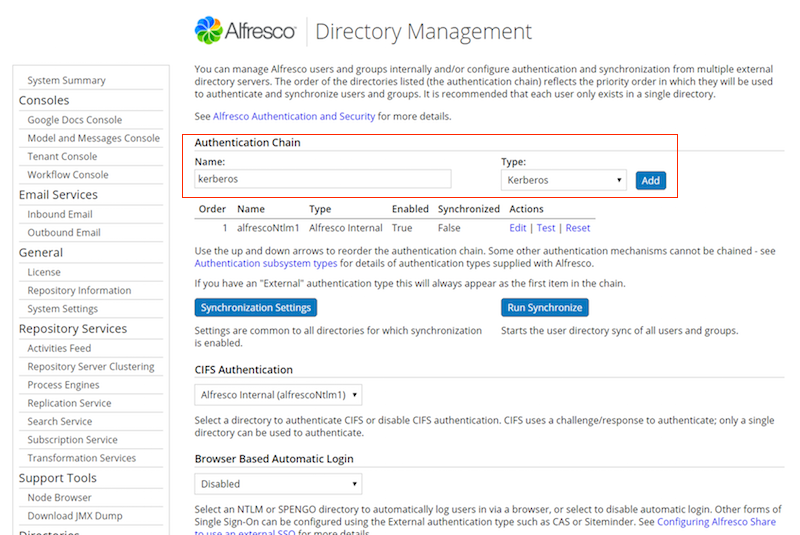Click the Name field containing kerberos

pyautogui.click(x=322, y=179)
